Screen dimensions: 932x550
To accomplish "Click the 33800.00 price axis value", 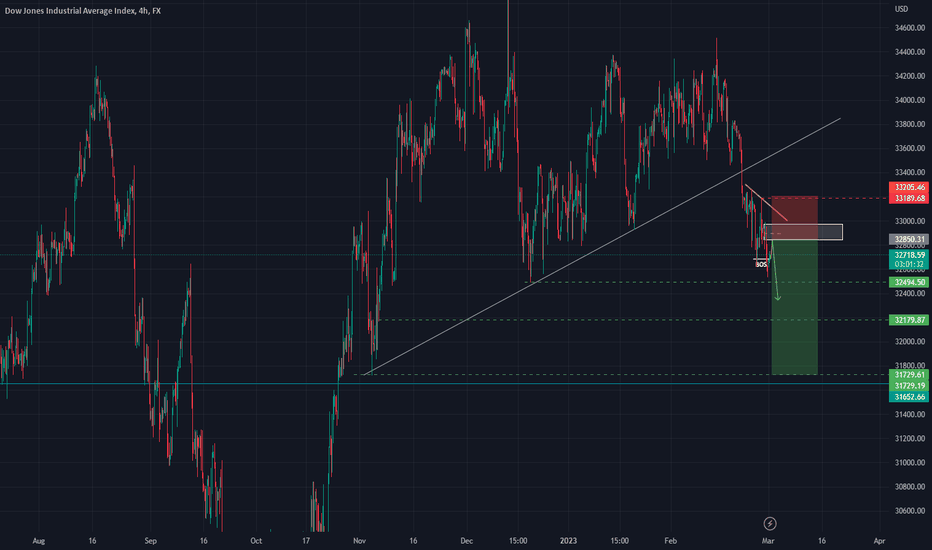I will (910, 124).
